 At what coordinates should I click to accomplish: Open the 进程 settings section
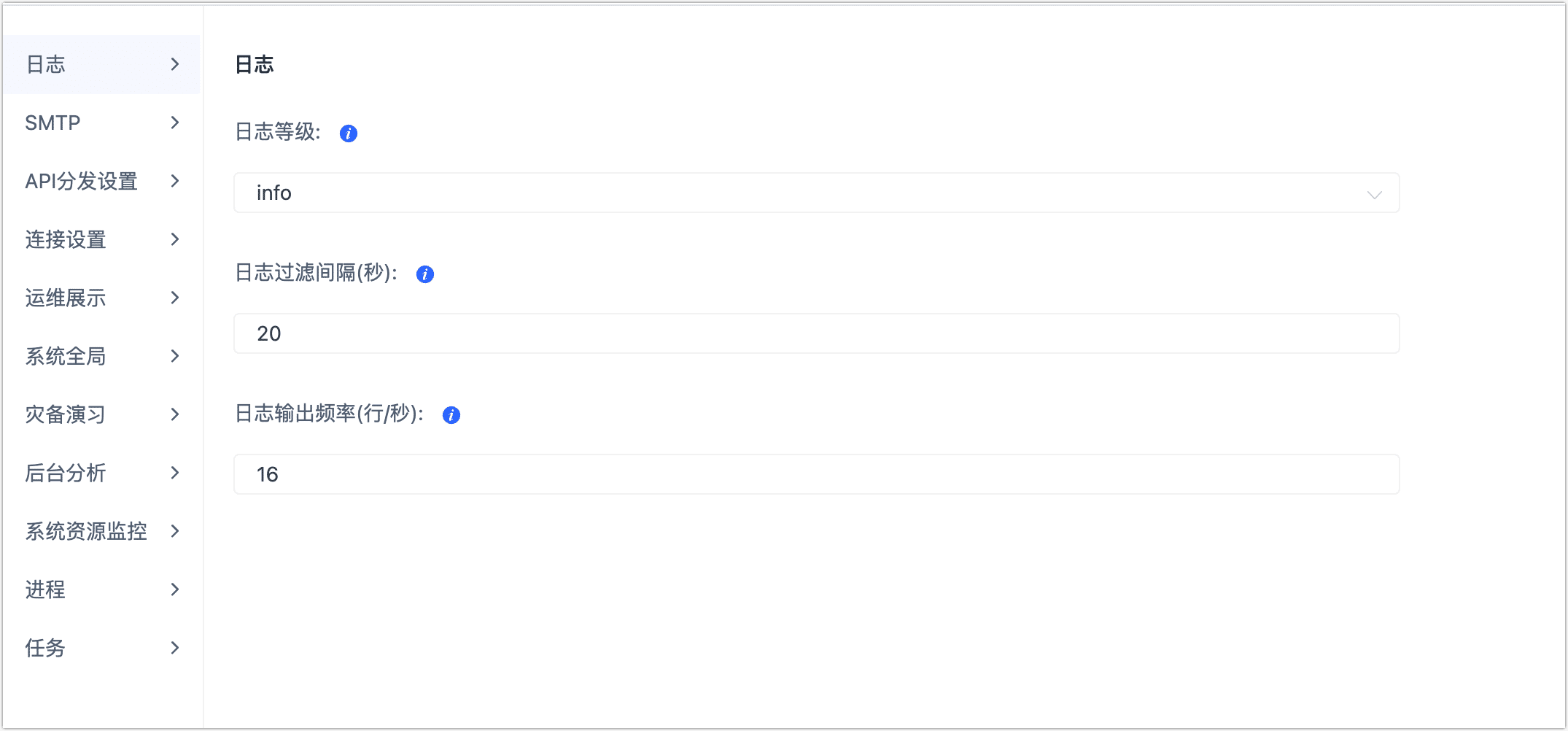point(45,589)
